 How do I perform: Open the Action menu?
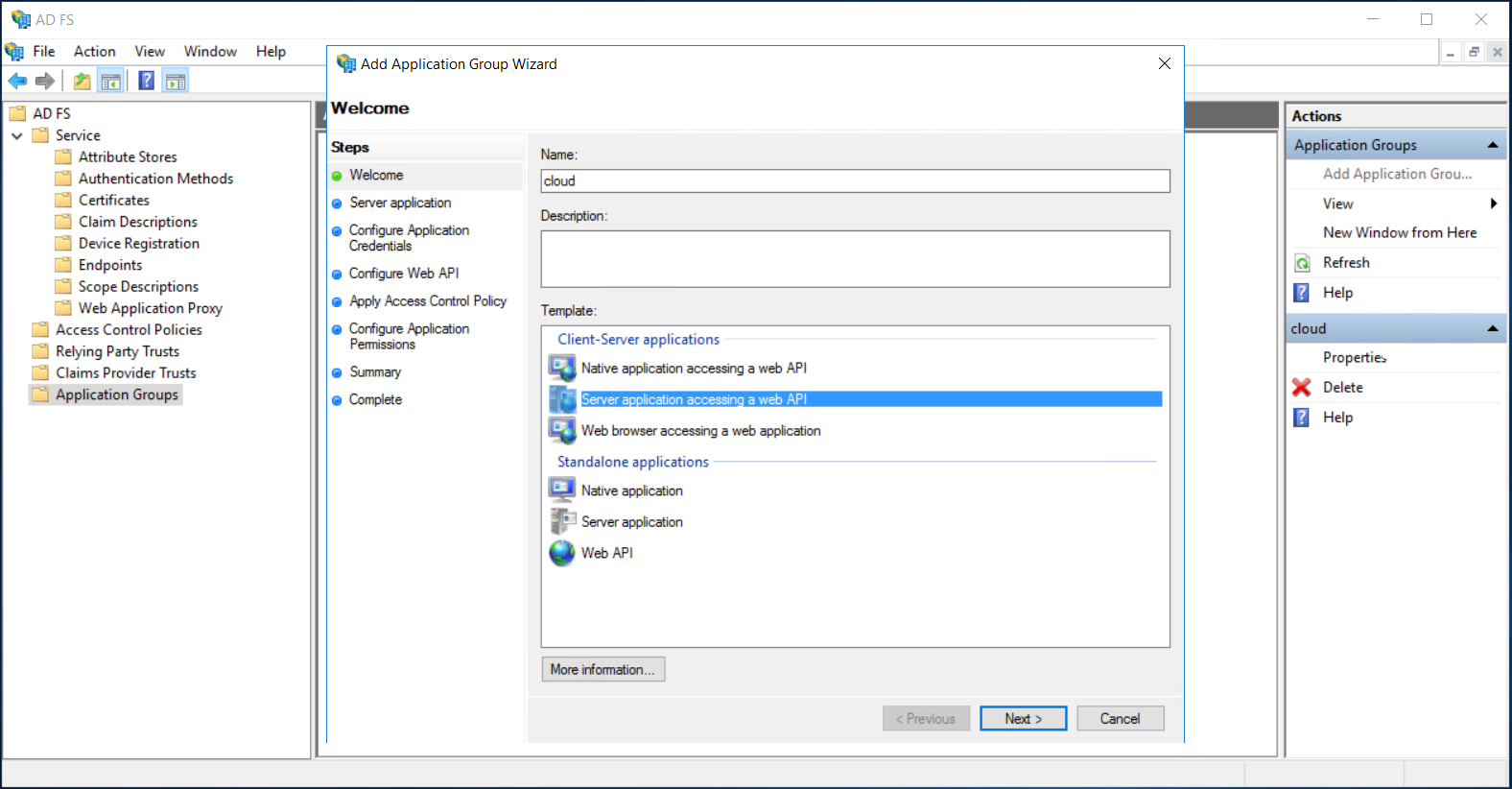point(94,52)
